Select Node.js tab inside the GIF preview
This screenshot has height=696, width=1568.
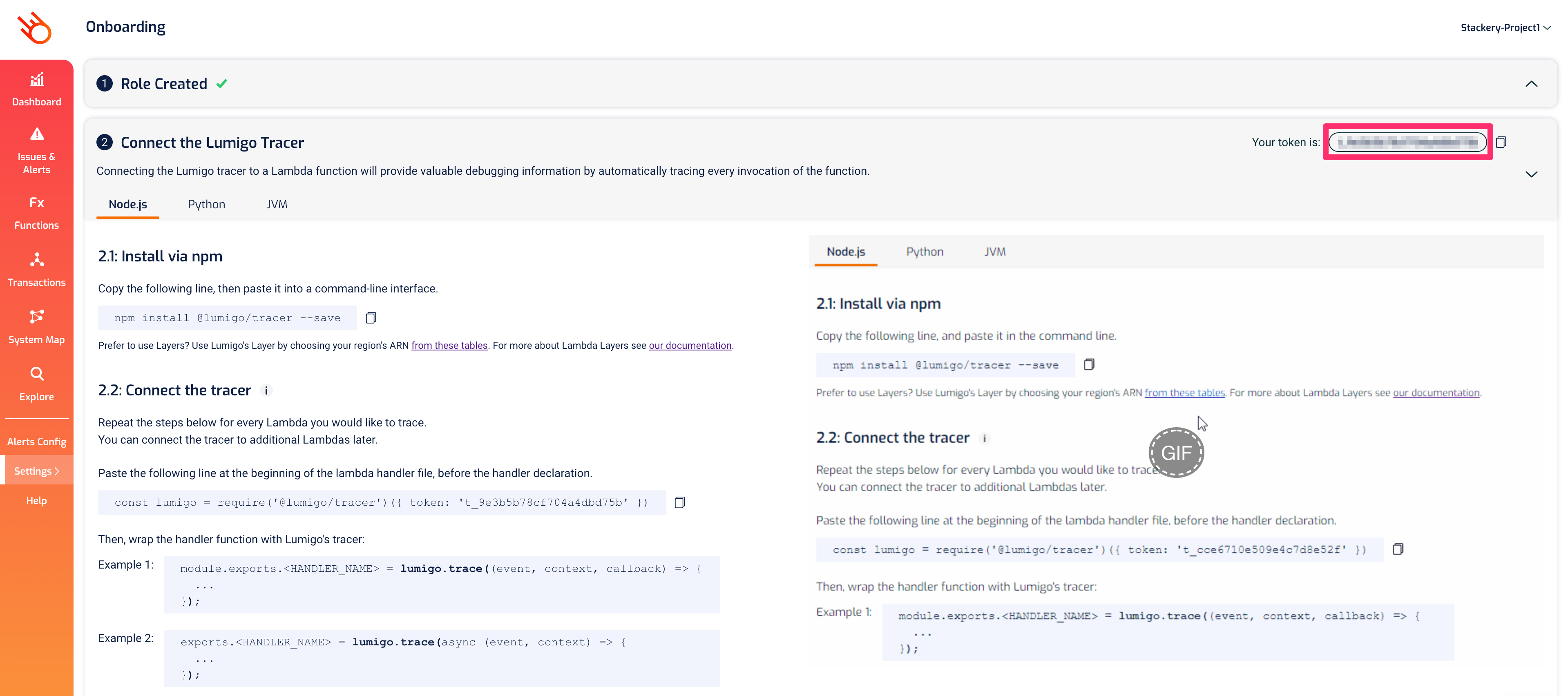[x=845, y=252]
